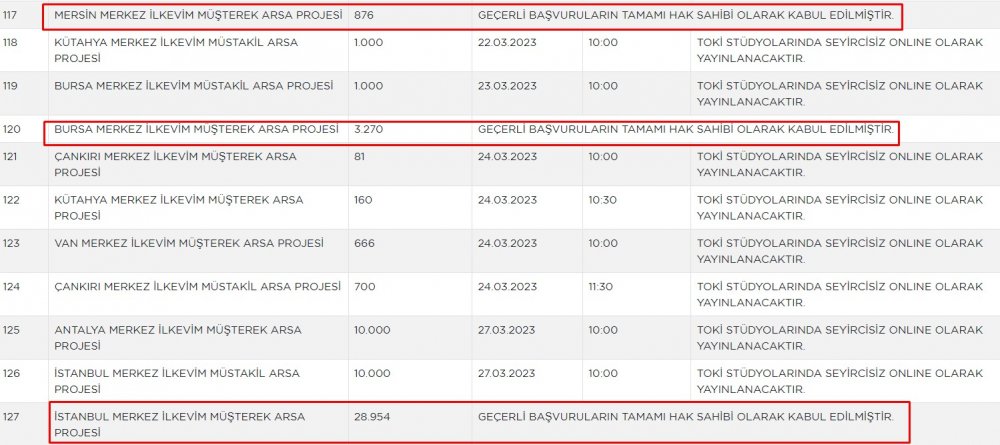Click the 876 quota value
Screen dimensions: 1000x445
pyautogui.click(x=364, y=15)
